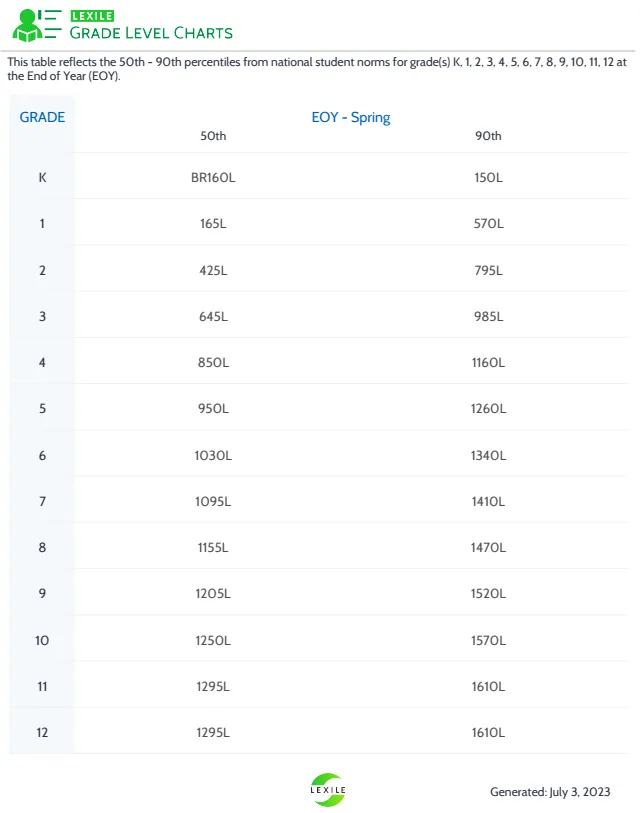Click the 1155L value for grade 8

213,548
